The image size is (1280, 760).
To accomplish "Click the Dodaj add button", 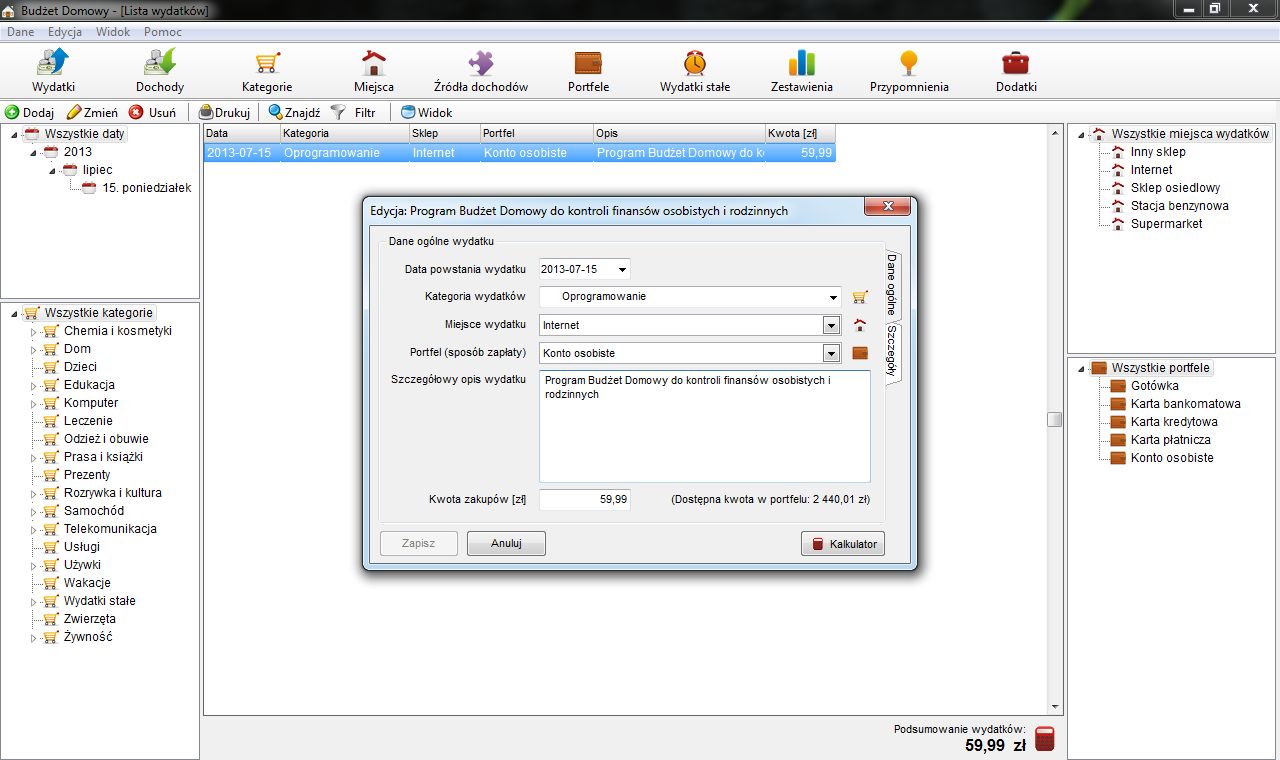I will [30, 113].
